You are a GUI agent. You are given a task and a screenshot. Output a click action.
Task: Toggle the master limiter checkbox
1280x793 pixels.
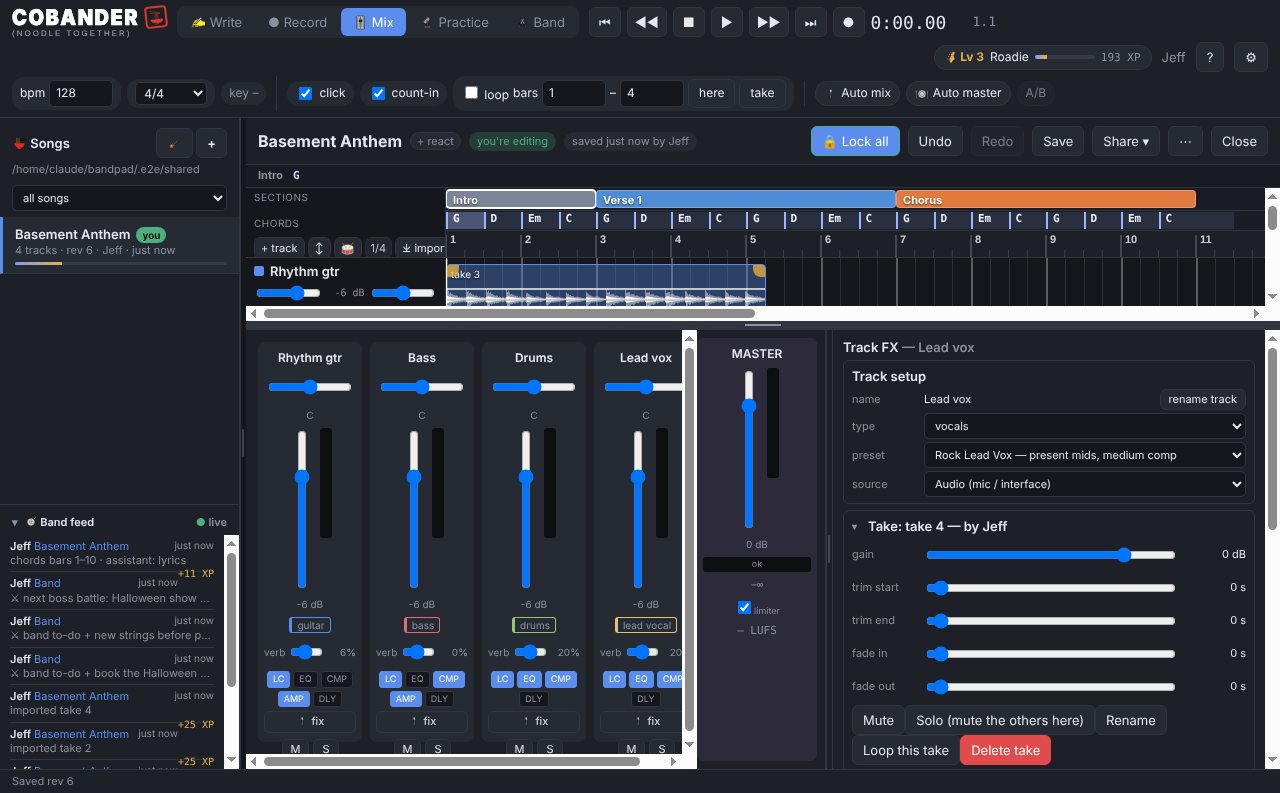[744, 608]
